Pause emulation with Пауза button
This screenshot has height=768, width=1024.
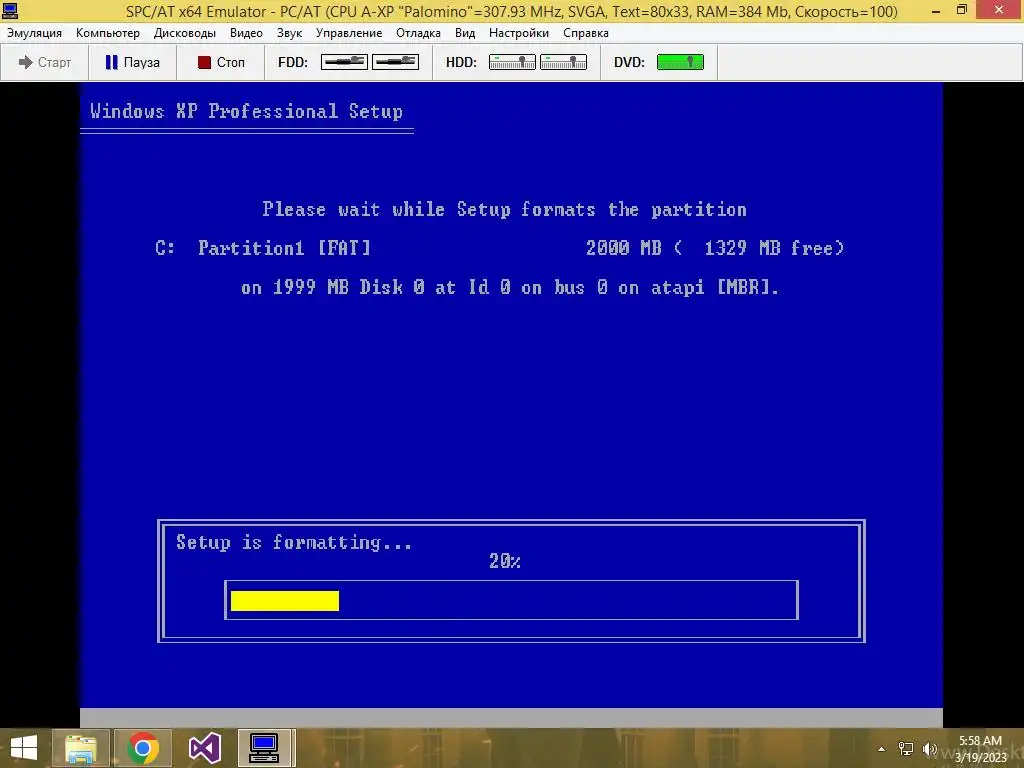(133, 62)
